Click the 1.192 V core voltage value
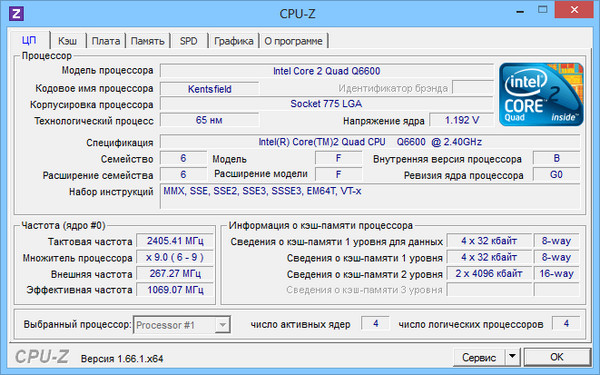The height and width of the screenshot is (375, 600). point(461,120)
